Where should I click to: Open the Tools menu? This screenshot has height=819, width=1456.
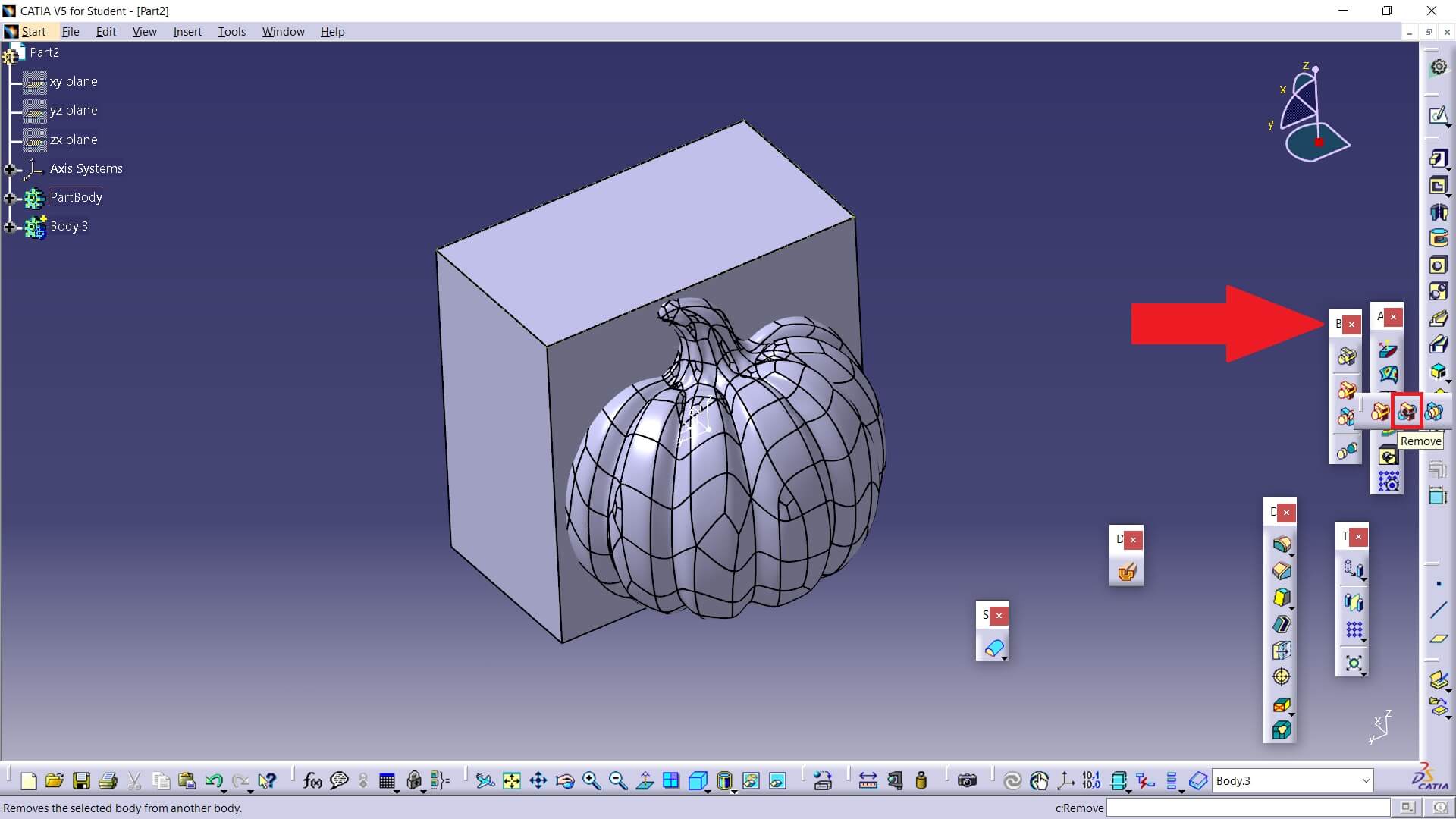coord(231,31)
